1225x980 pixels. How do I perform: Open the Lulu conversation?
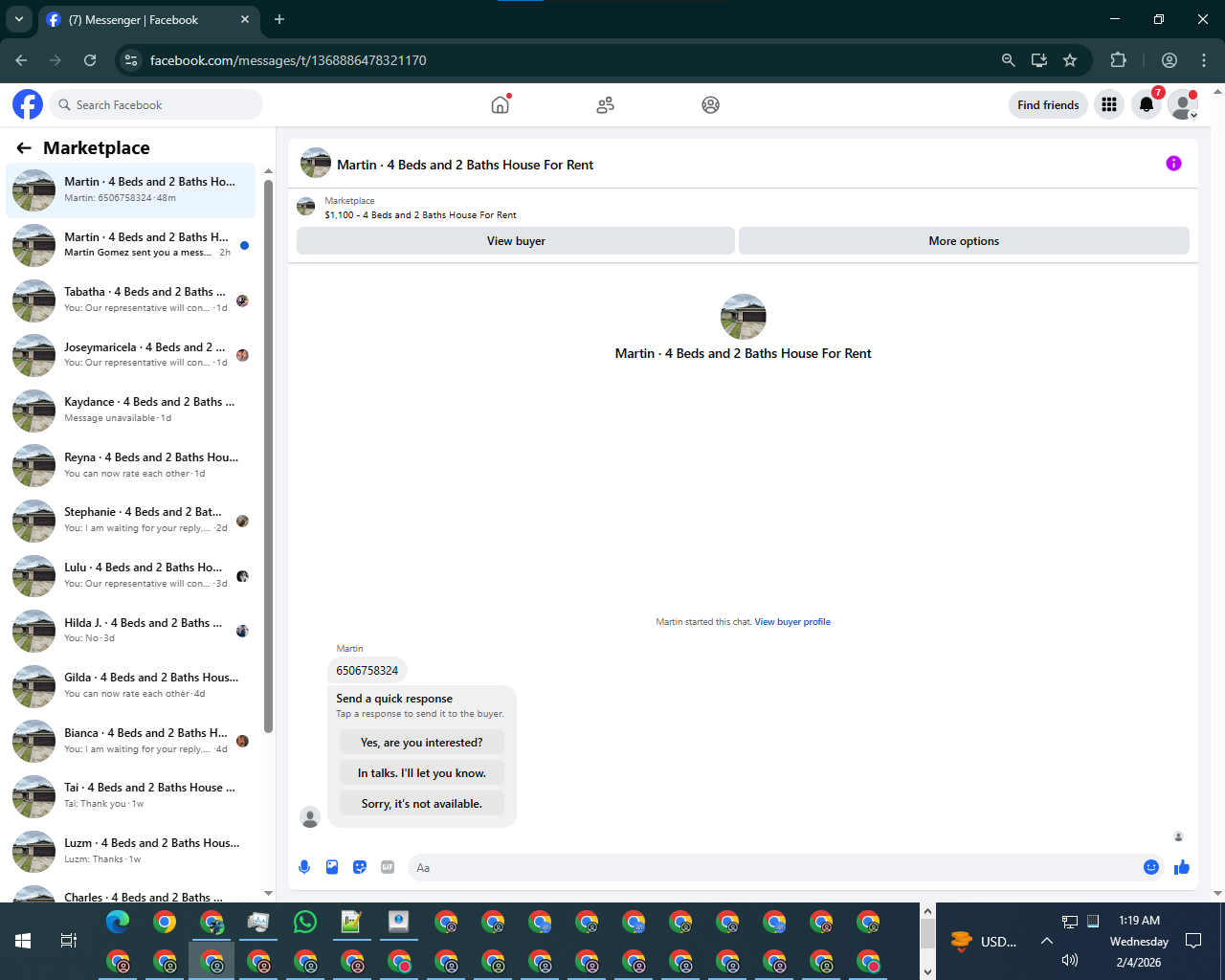pyautogui.click(x=131, y=575)
